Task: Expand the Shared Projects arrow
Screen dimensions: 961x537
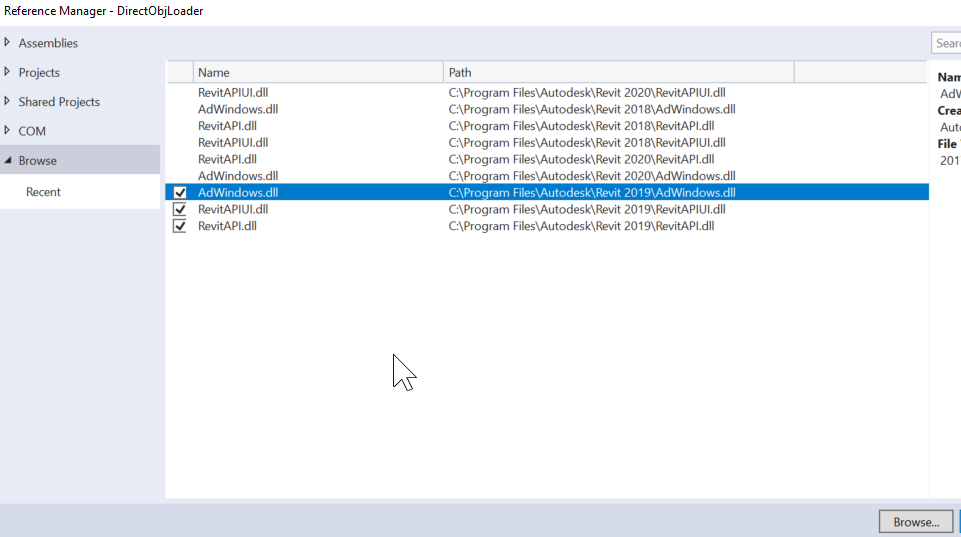Action: (7, 101)
